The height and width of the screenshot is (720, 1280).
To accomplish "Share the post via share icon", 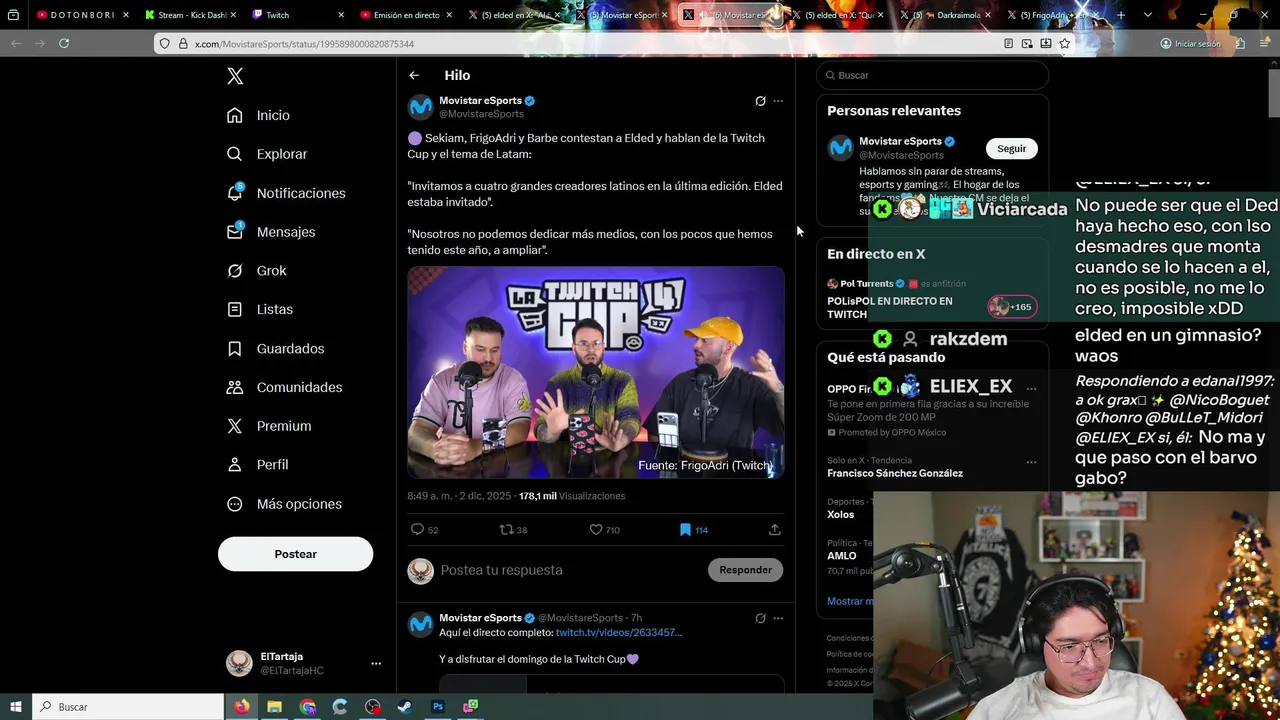I will coord(774,530).
